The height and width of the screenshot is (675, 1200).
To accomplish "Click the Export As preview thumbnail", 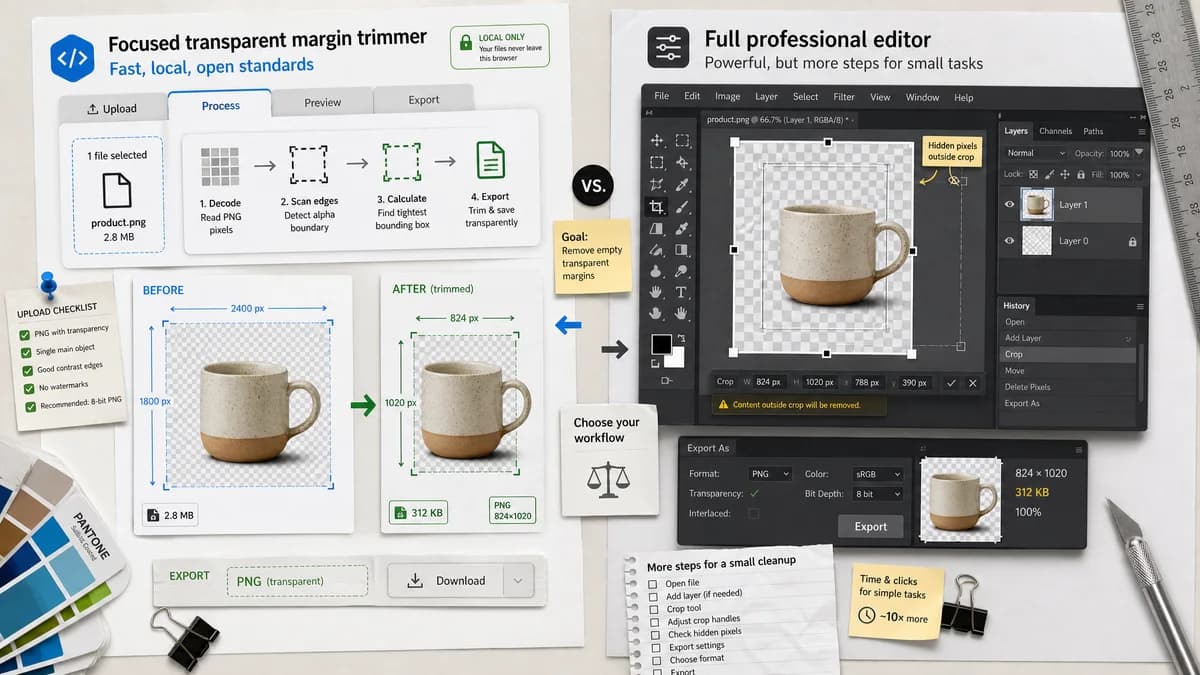I will [960, 499].
